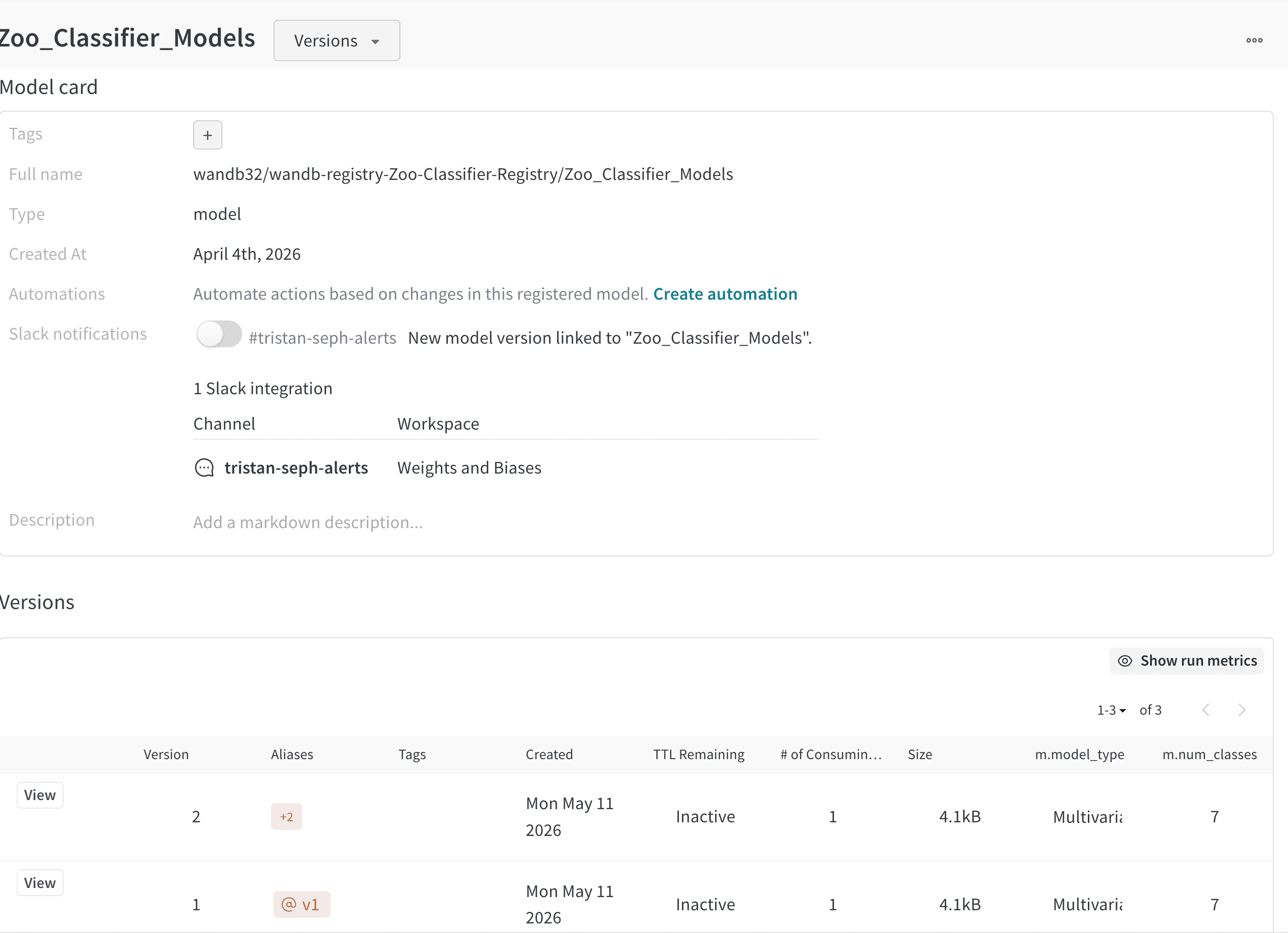Image resolution: width=1288 pixels, height=933 pixels.
Task: Sort by the Created column header
Action: (x=549, y=754)
